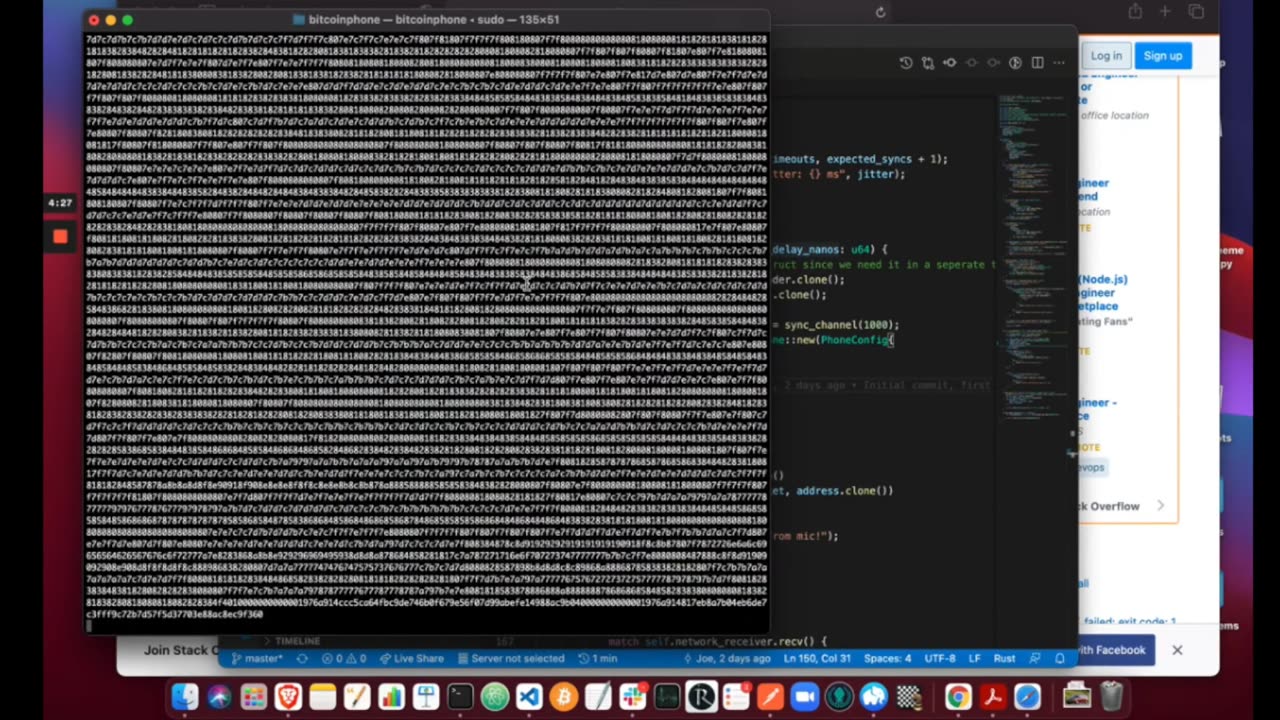Open Finder from the dock
1280x720 pixels.
185,696
